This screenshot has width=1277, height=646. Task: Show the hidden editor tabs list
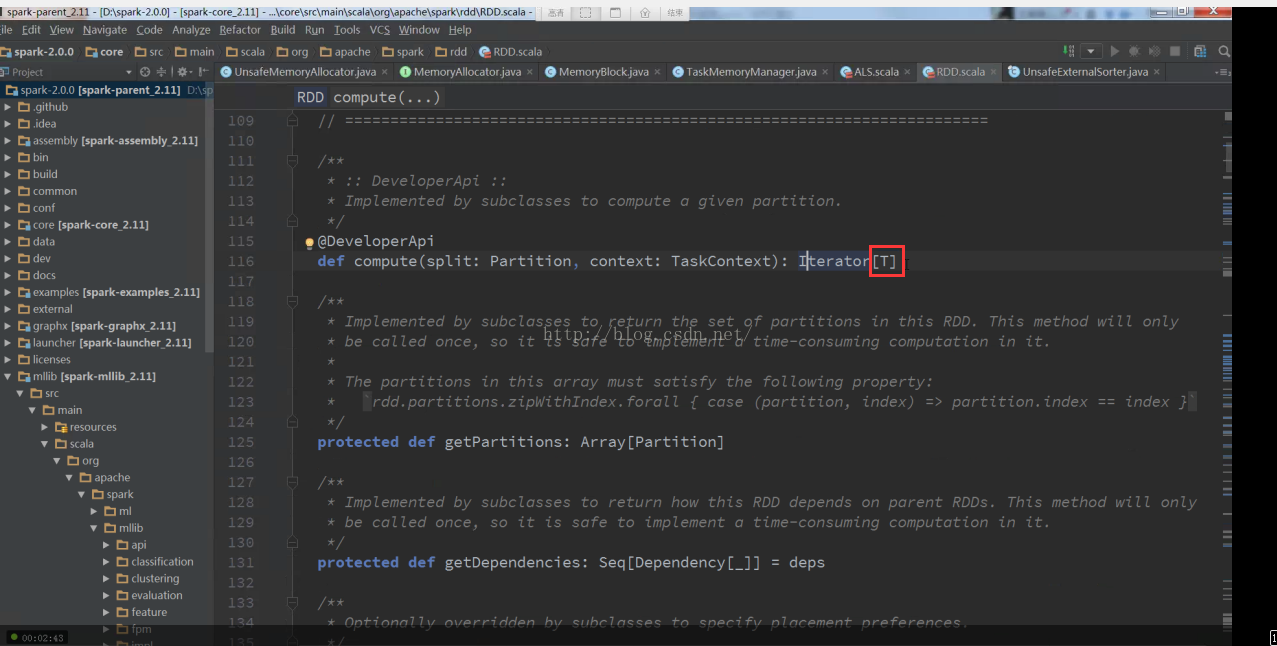1223,72
